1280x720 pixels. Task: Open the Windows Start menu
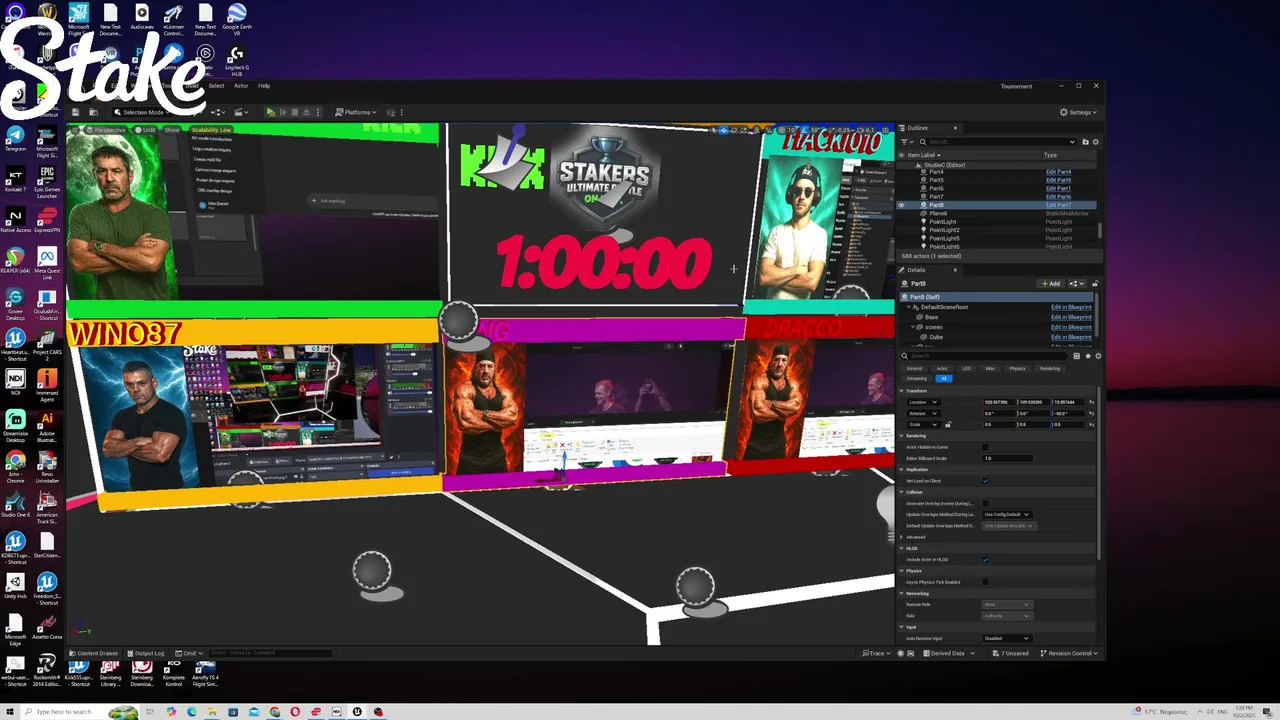tap(11, 712)
